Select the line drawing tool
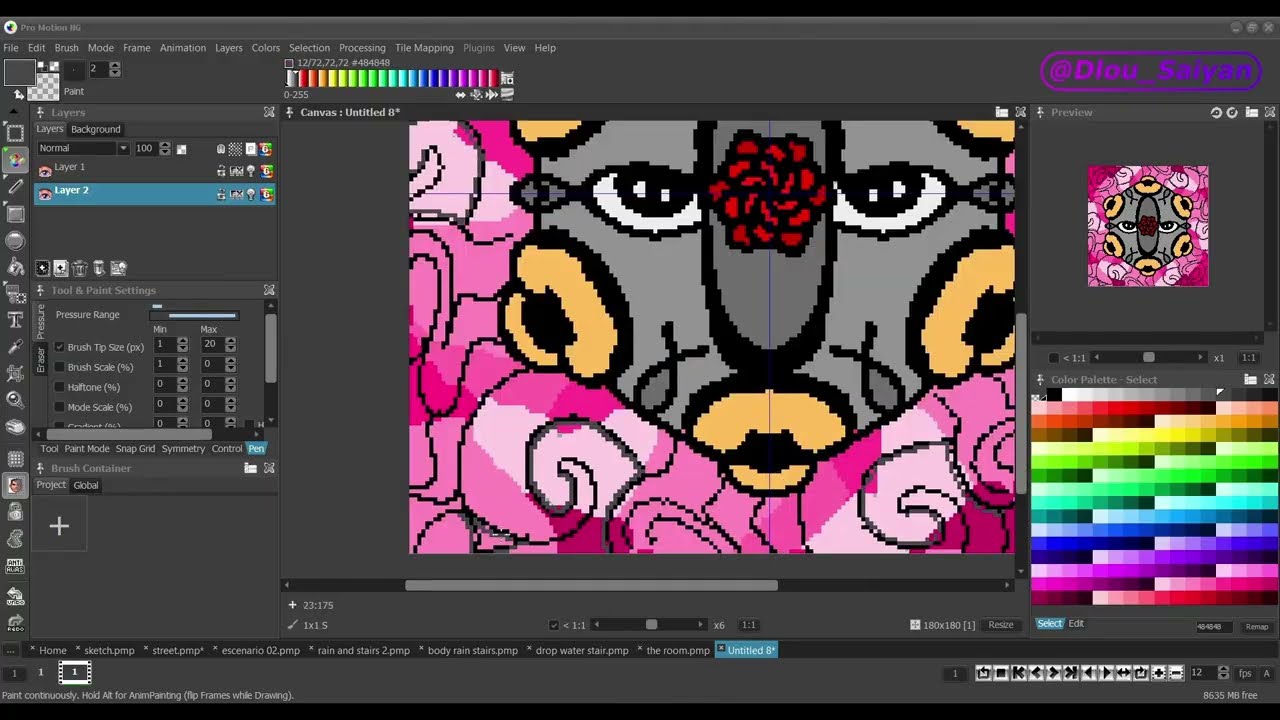Image resolution: width=1280 pixels, height=720 pixels. point(15,186)
